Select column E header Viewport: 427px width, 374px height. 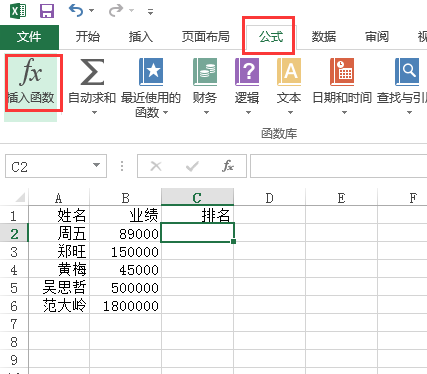click(341, 198)
